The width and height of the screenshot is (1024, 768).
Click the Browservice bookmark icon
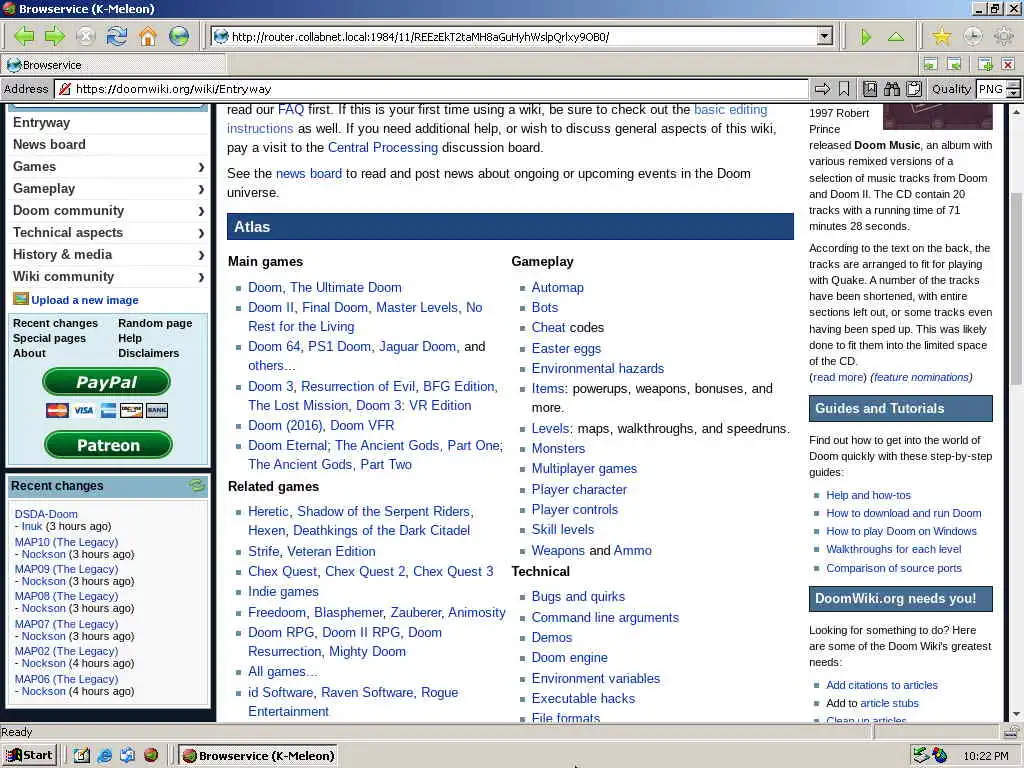(x=844, y=89)
